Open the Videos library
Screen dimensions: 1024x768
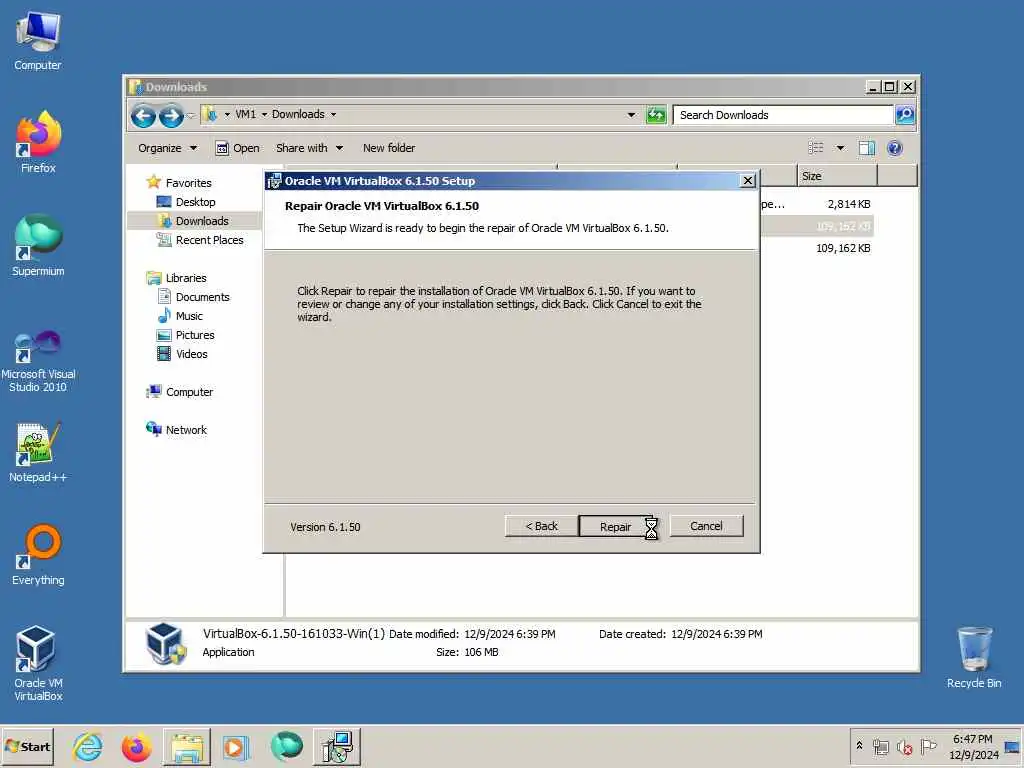(191, 353)
